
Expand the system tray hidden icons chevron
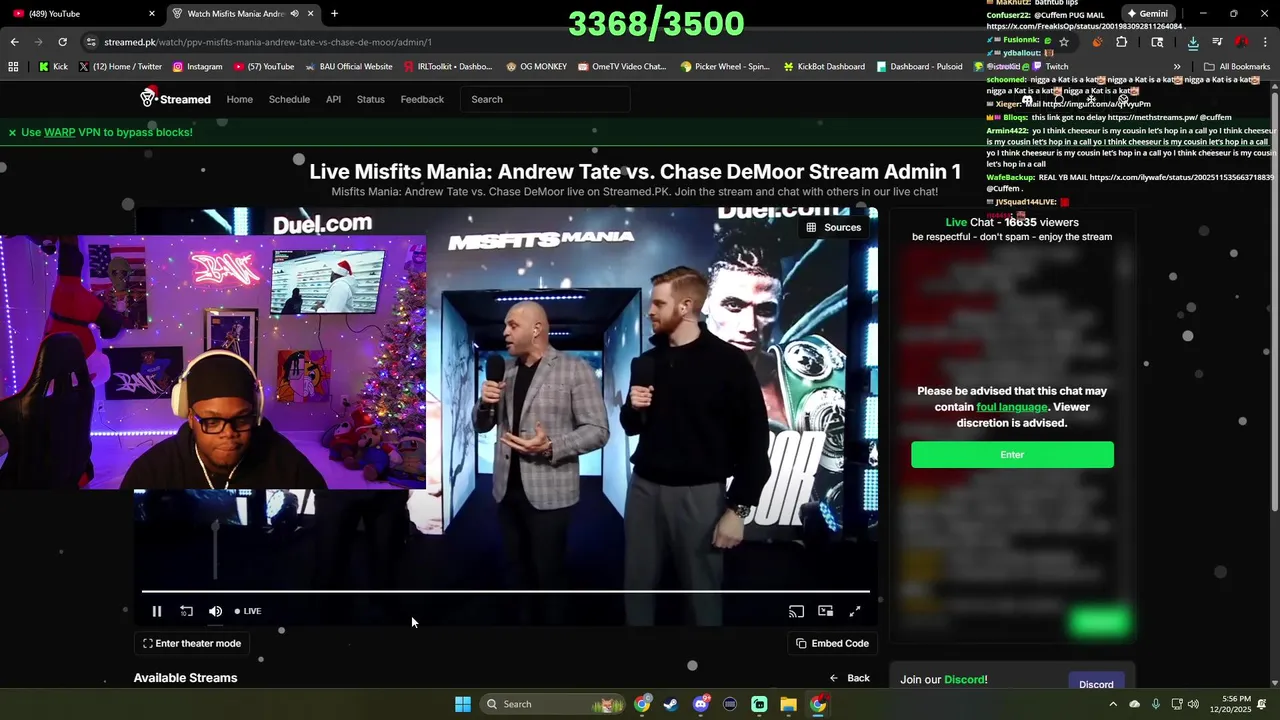point(1113,704)
